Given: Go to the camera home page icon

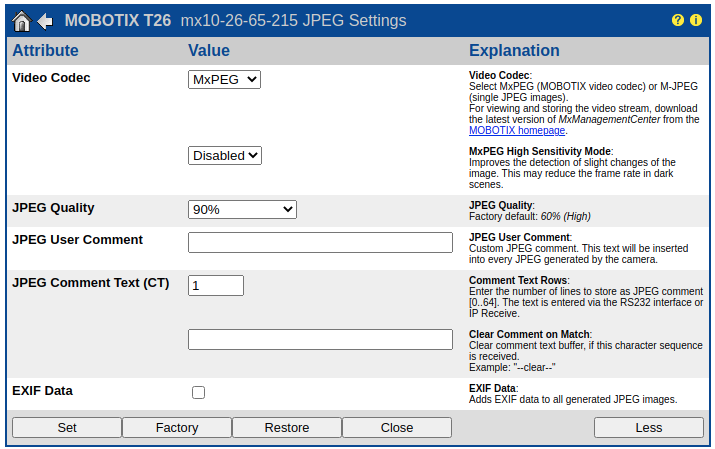Looking at the screenshot, I should coord(21,21).
